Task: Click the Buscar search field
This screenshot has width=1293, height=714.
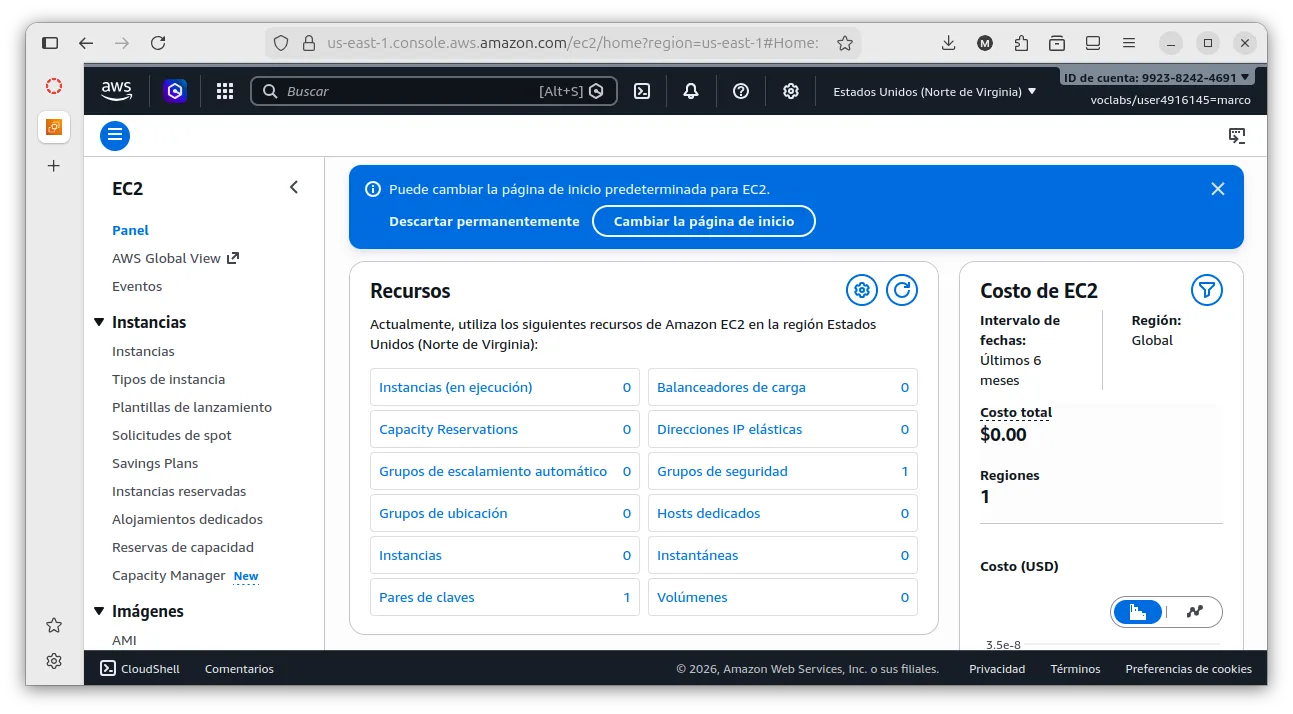Action: click(x=410, y=91)
